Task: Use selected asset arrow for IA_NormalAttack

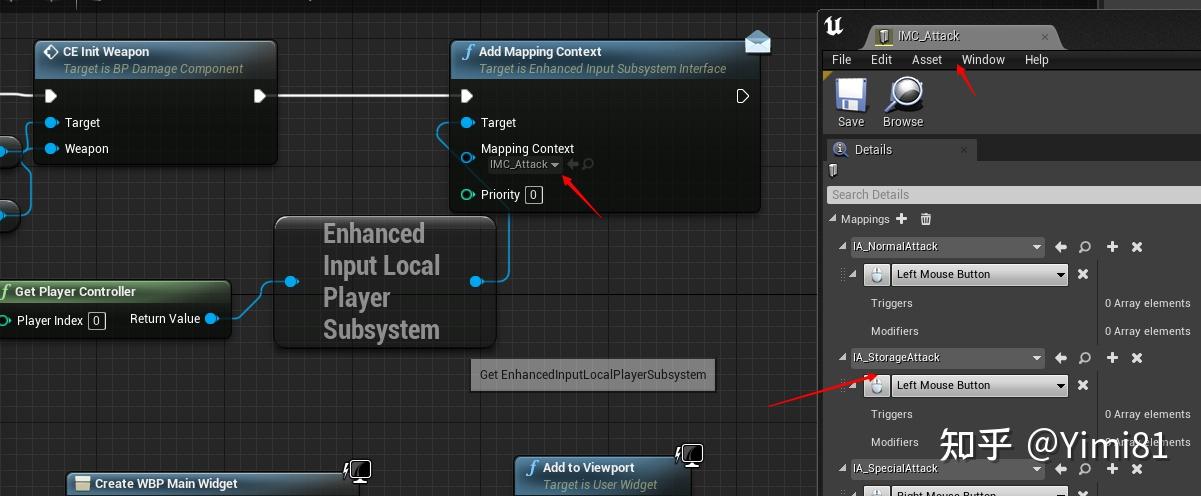Action: pyautogui.click(x=1061, y=247)
